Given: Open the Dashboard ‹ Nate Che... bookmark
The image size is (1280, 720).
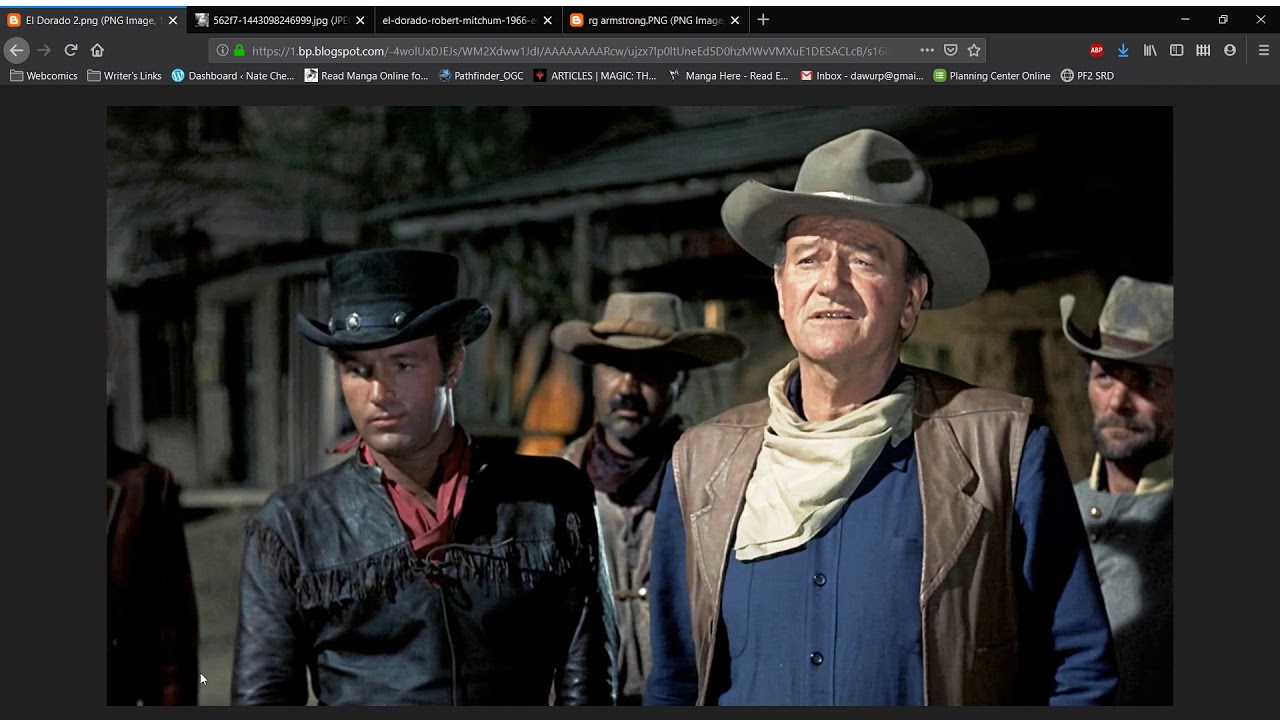Looking at the screenshot, I should tap(234, 76).
